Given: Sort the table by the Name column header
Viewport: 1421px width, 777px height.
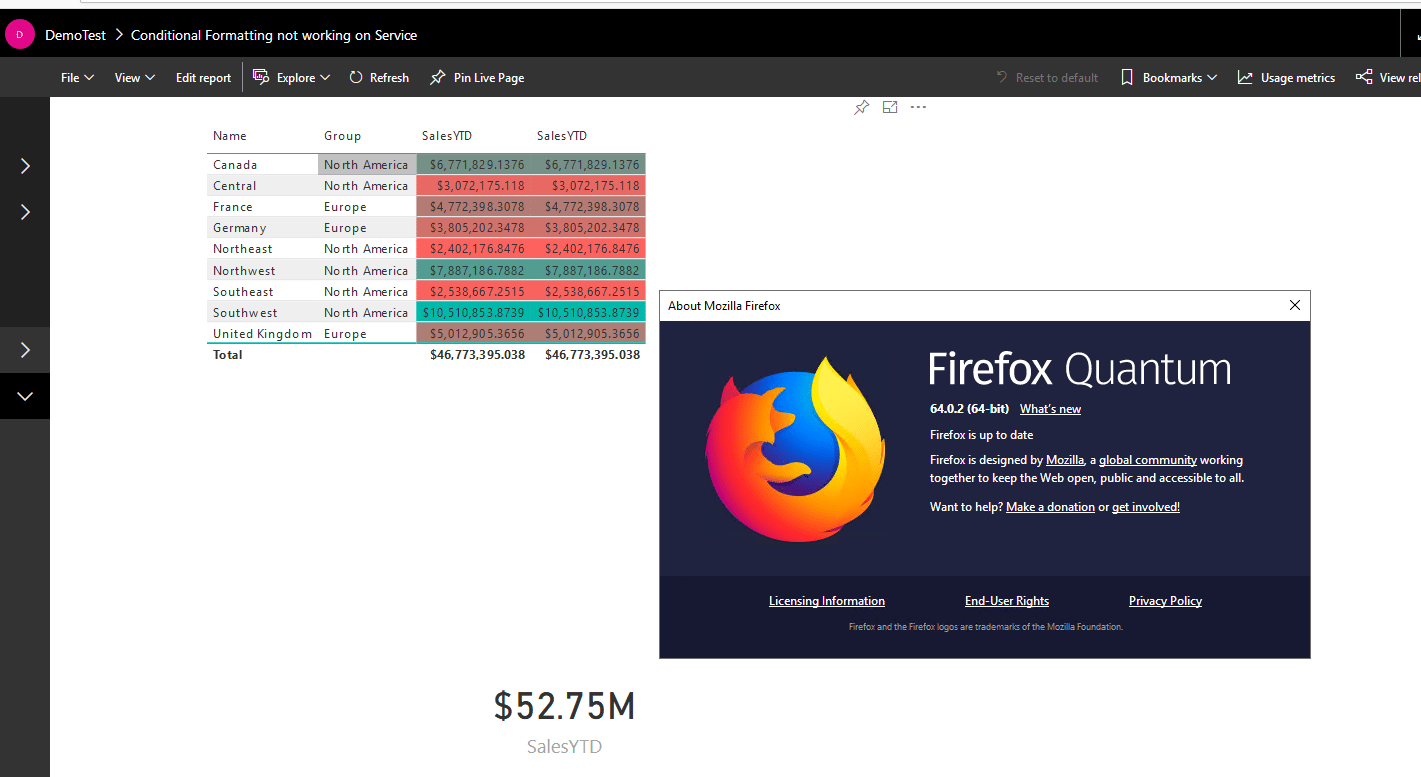Looking at the screenshot, I should click(230, 136).
